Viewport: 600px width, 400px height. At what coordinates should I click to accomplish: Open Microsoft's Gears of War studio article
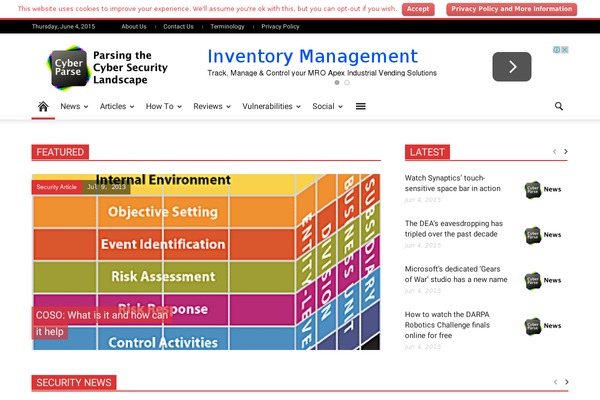coord(456,274)
